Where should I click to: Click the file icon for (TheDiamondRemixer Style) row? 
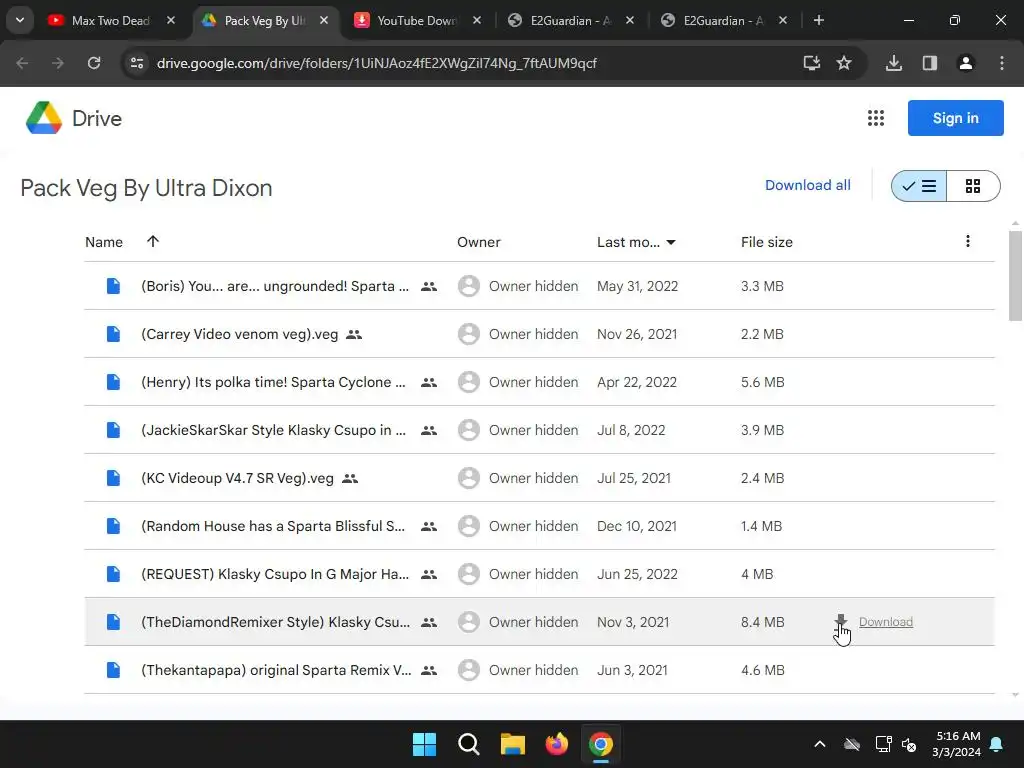pyautogui.click(x=114, y=622)
